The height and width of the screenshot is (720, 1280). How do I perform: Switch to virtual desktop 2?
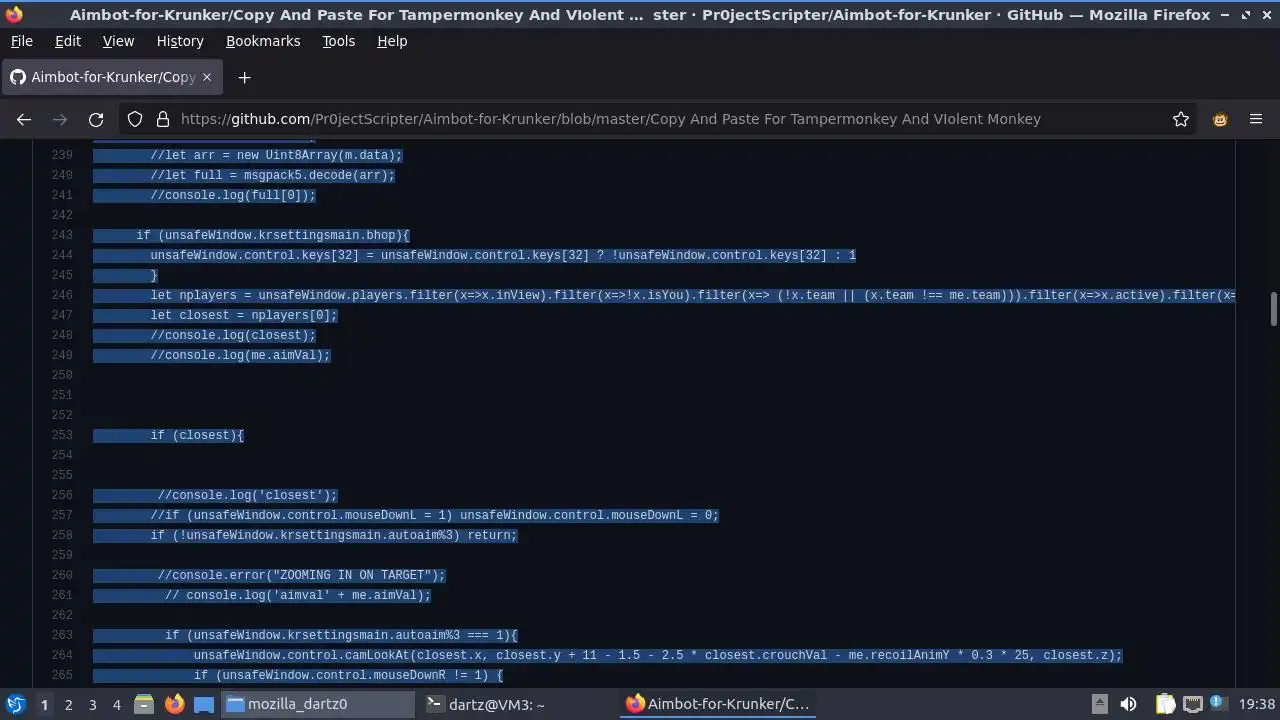pos(68,704)
